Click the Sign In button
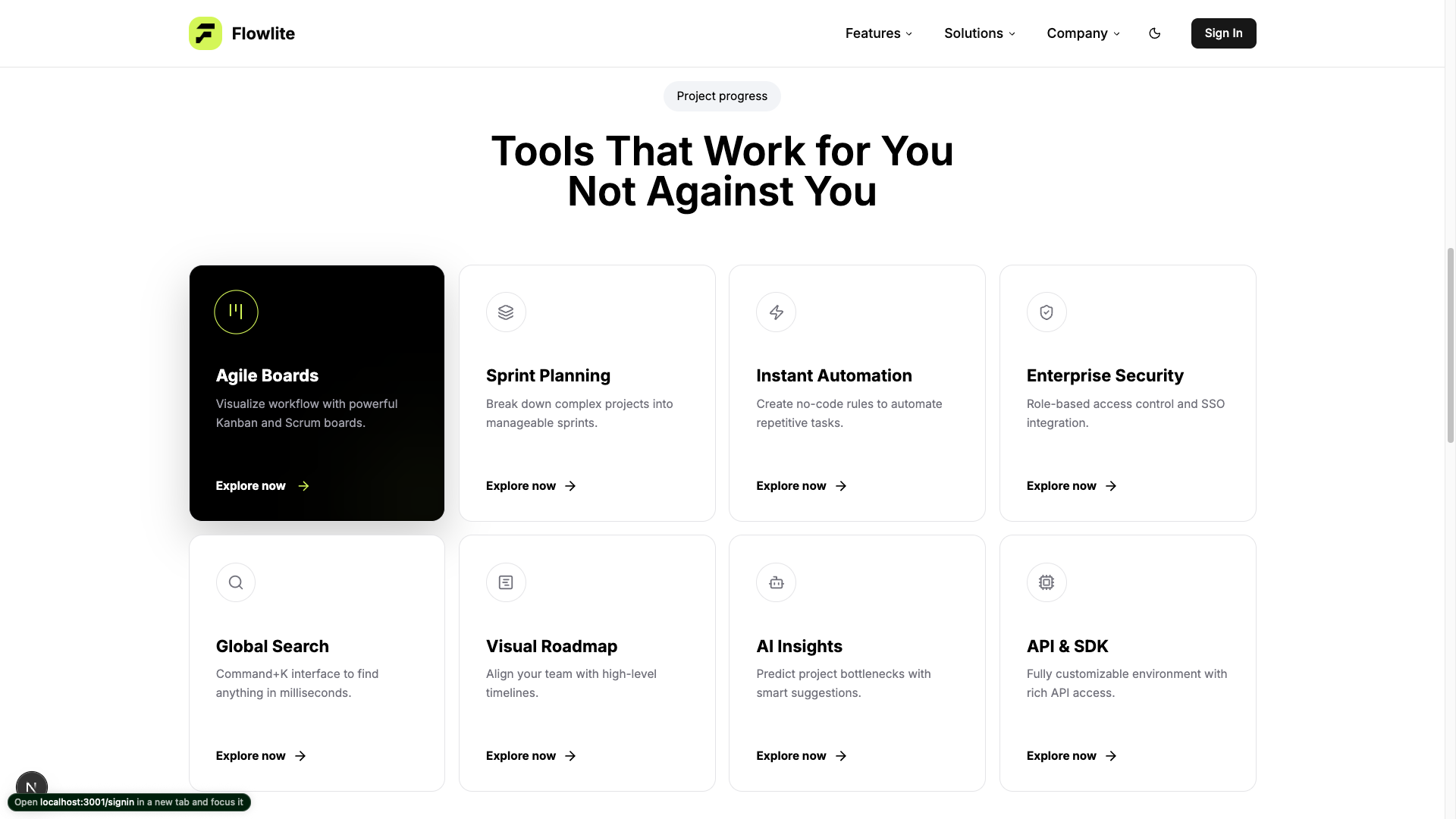The height and width of the screenshot is (819, 1456). [x=1223, y=33]
